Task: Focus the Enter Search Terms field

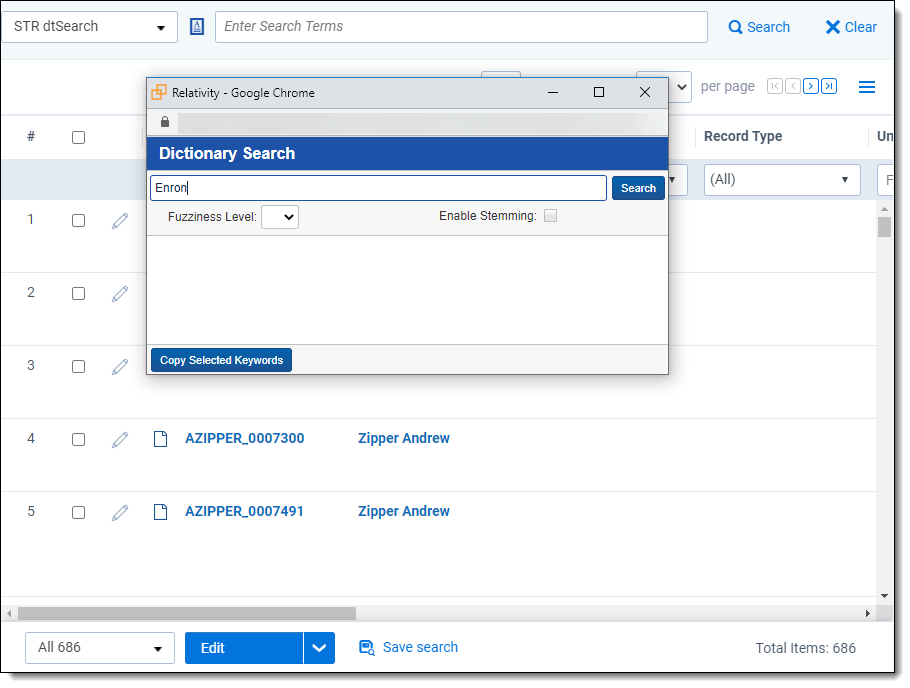Action: 461,27
